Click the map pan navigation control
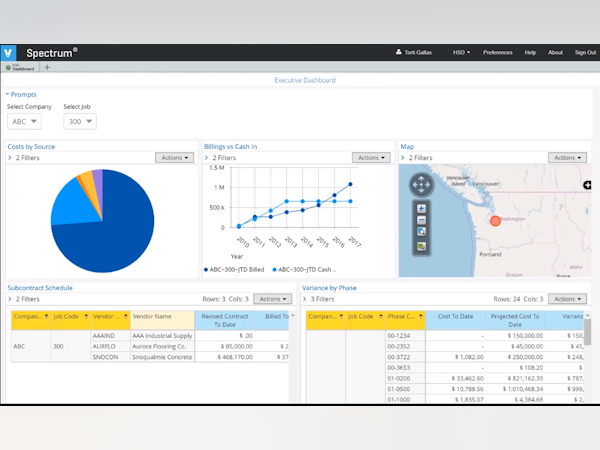This screenshot has height=450, width=600. pos(421,185)
